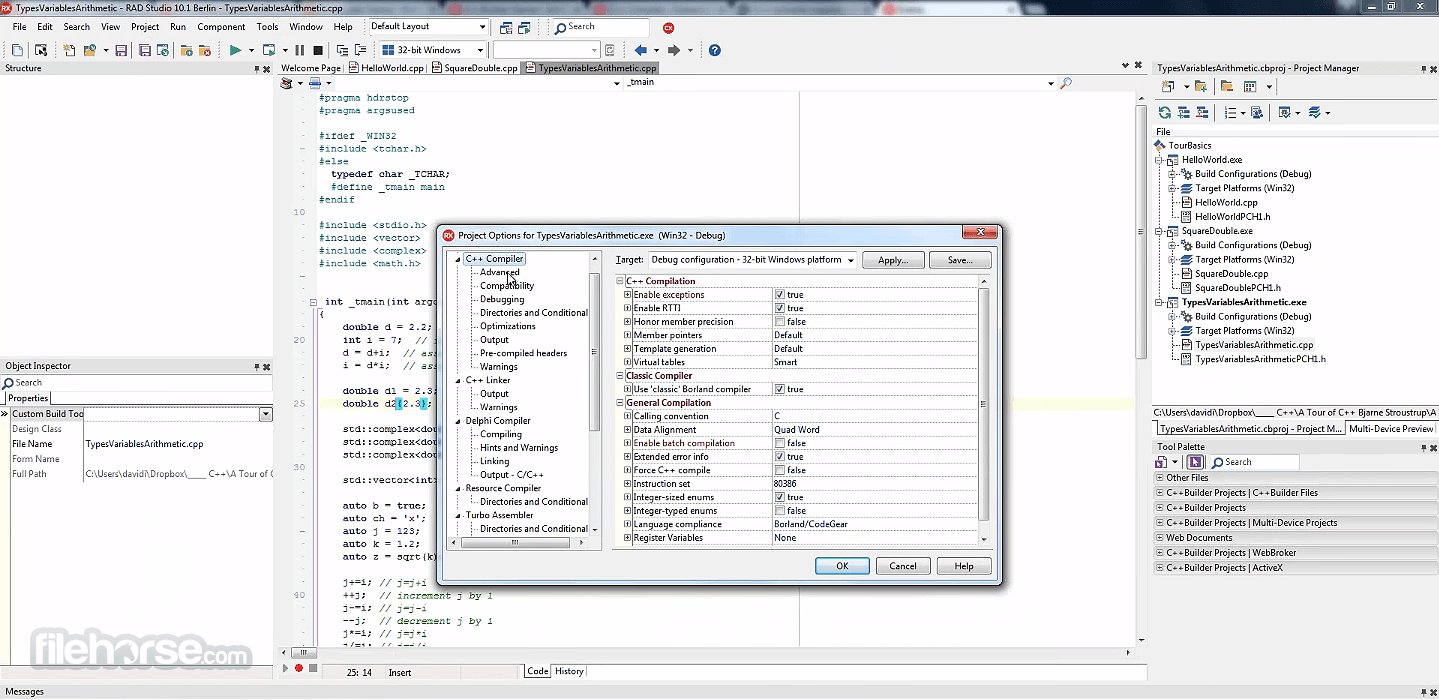The width and height of the screenshot is (1439, 700).
Task: Pause execution with the Pause icon
Action: point(300,50)
